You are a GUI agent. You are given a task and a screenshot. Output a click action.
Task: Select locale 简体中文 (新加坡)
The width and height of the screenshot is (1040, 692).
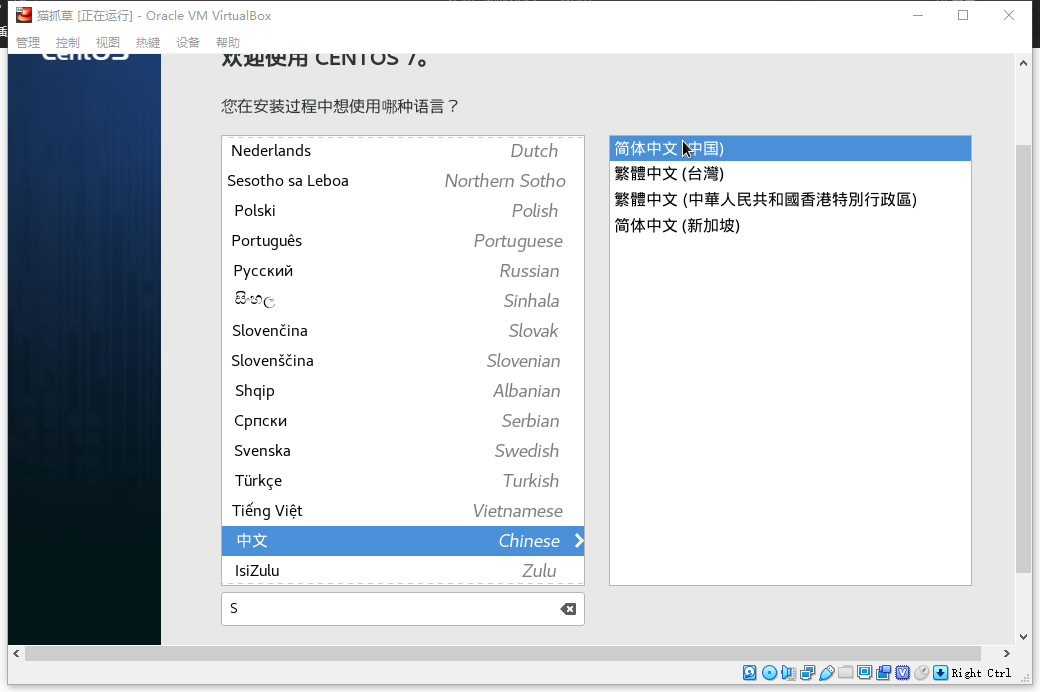coord(790,226)
